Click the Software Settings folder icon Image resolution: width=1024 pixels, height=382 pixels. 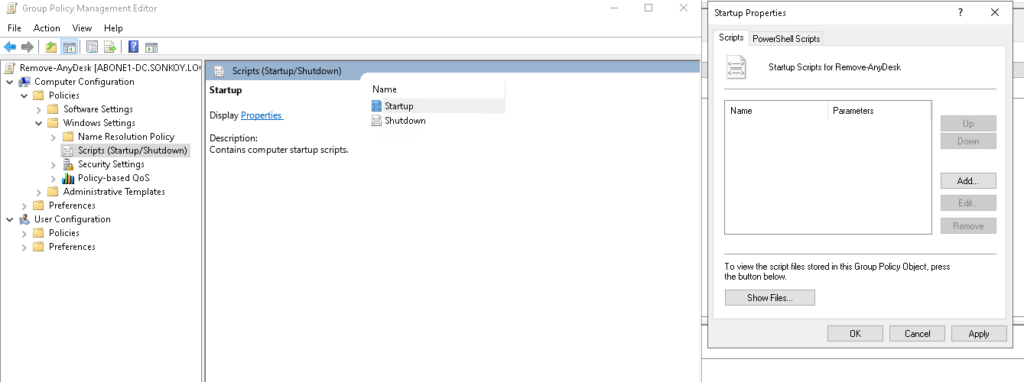click(53, 109)
